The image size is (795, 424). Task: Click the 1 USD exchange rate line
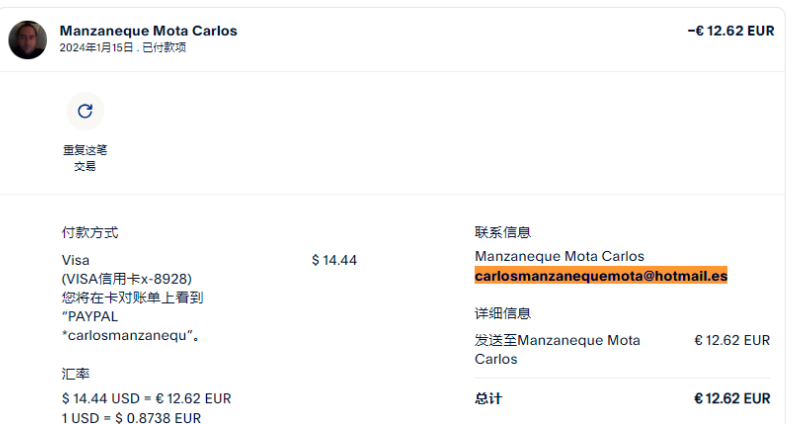click(x=131, y=417)
